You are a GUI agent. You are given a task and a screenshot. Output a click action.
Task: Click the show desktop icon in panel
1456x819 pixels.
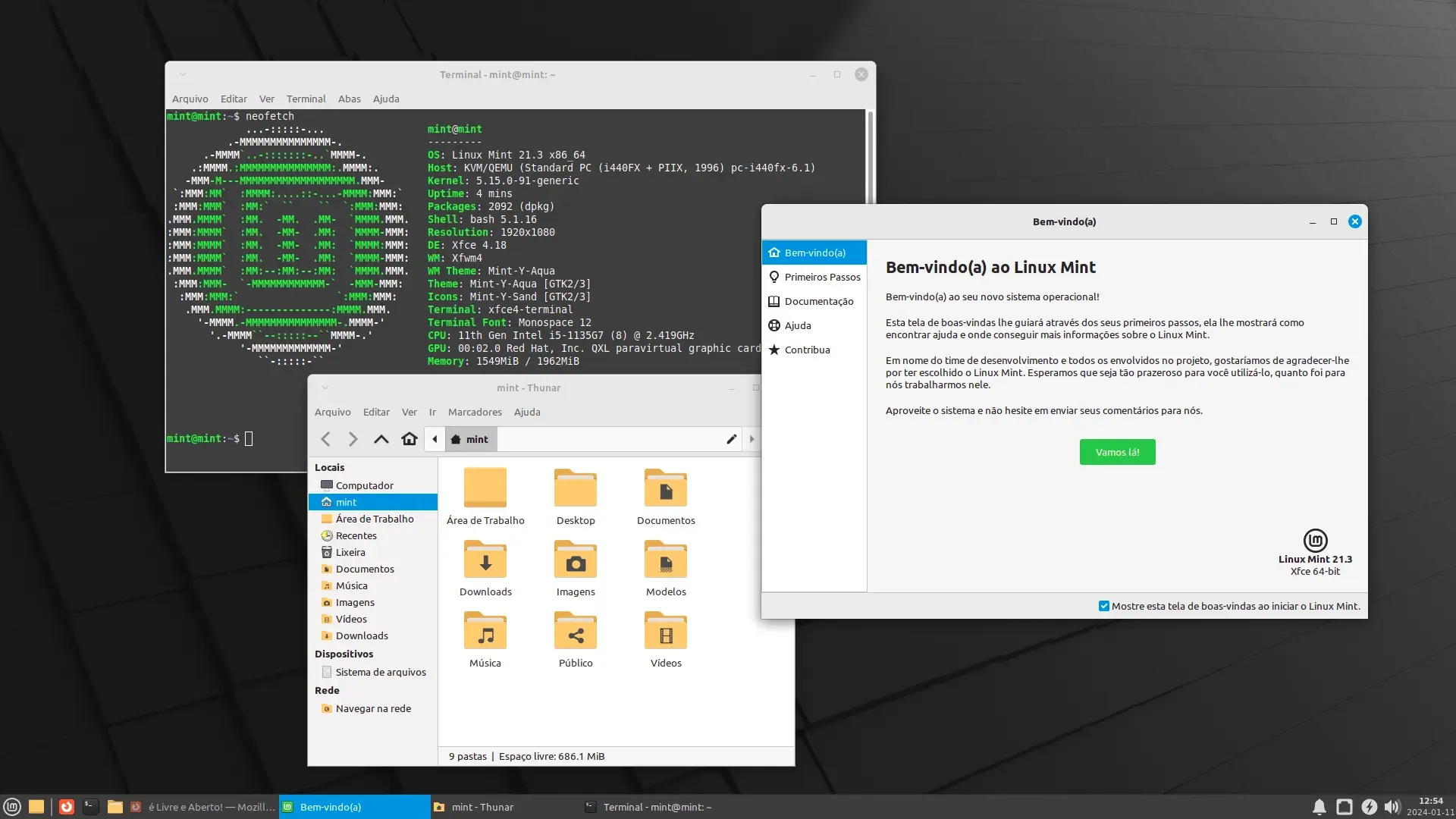pyautogui.click(x=36, y=807)
